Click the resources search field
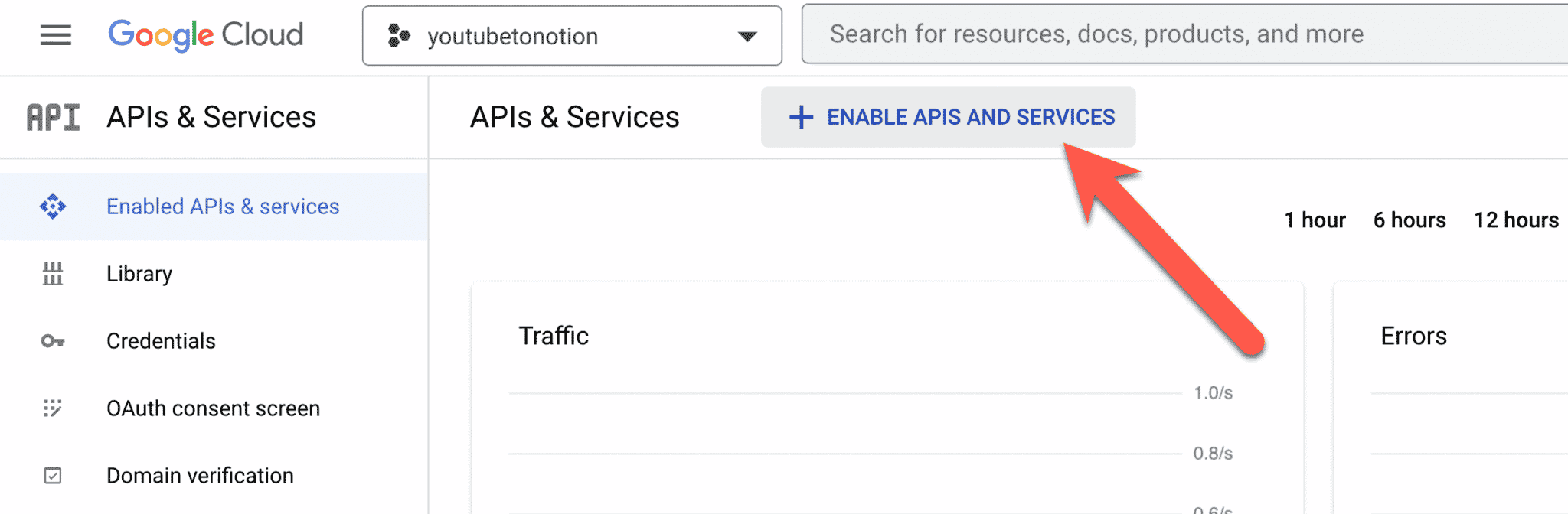This screenshot has width=1568, height=514. click(1148, 34)
